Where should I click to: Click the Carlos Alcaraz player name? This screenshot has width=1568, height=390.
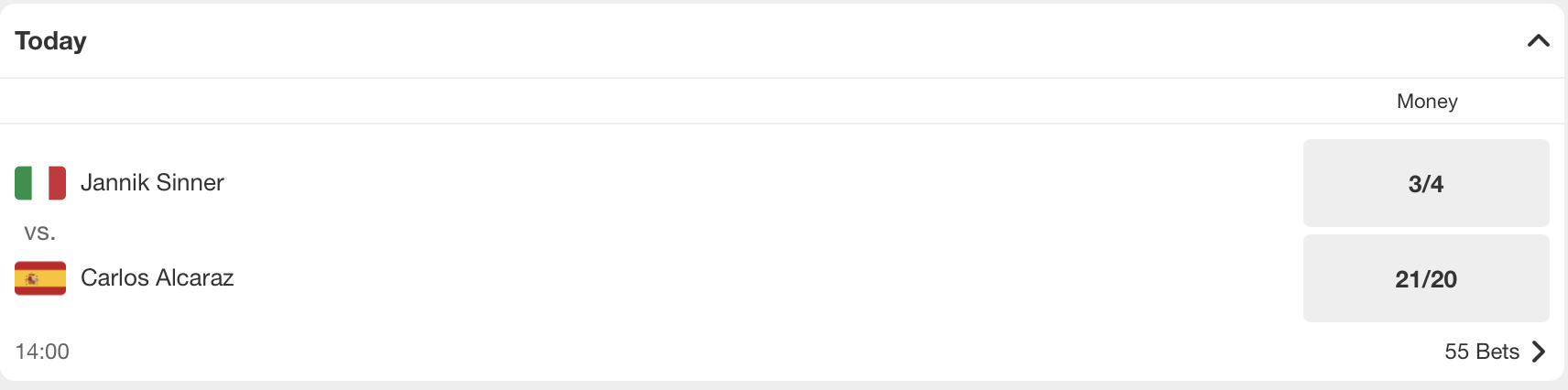coord(157,277)
